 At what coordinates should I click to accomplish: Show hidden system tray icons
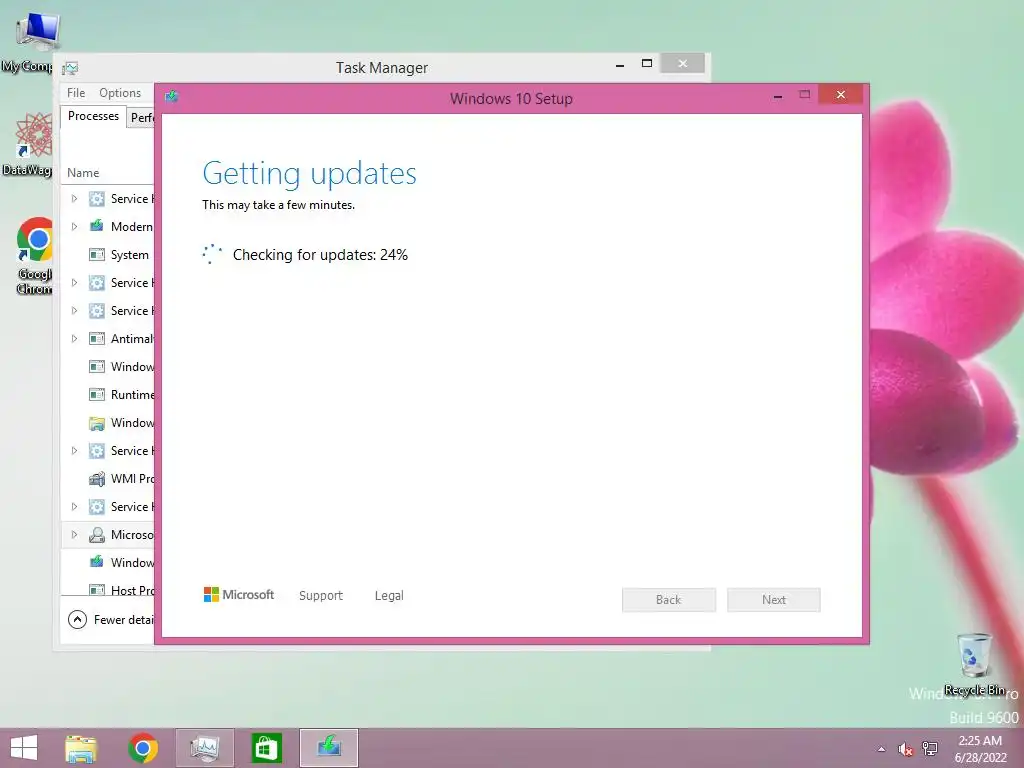pyautogui.click(x=882, y=749)
